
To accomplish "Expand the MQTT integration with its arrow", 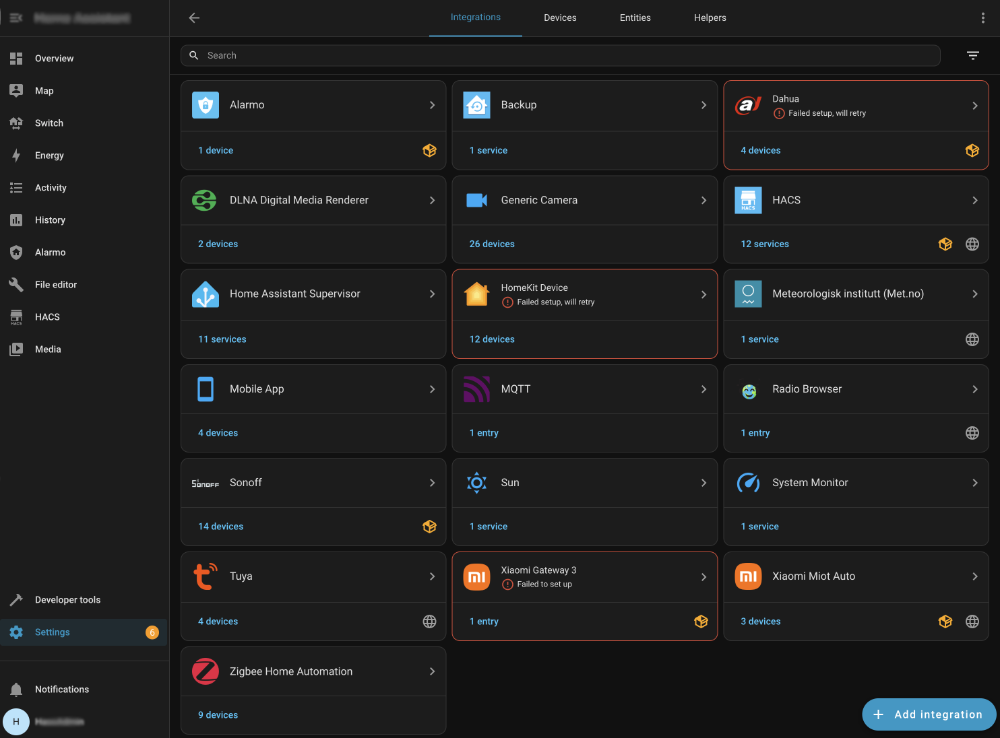I will click(704, 388).
